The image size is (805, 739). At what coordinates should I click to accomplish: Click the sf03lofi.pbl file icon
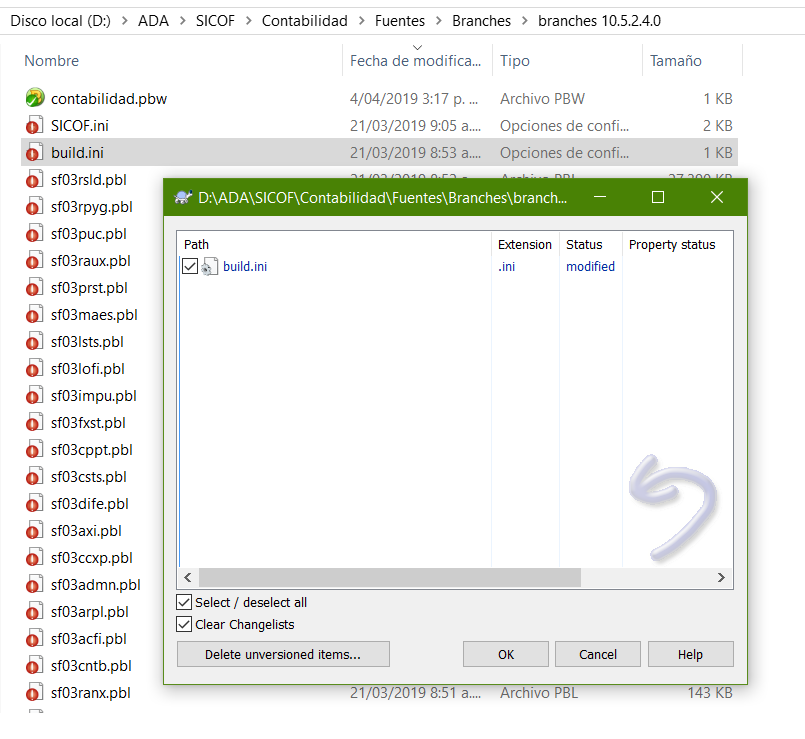(x=34, y=369)
